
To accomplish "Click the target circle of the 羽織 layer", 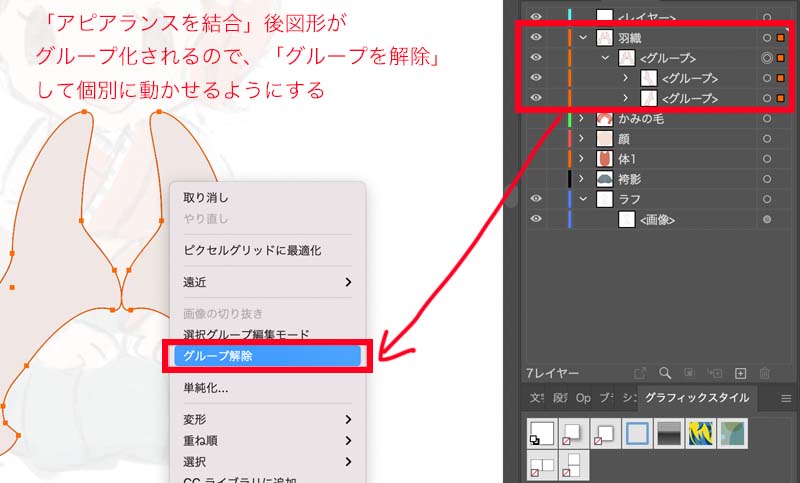I will (767, 38).
